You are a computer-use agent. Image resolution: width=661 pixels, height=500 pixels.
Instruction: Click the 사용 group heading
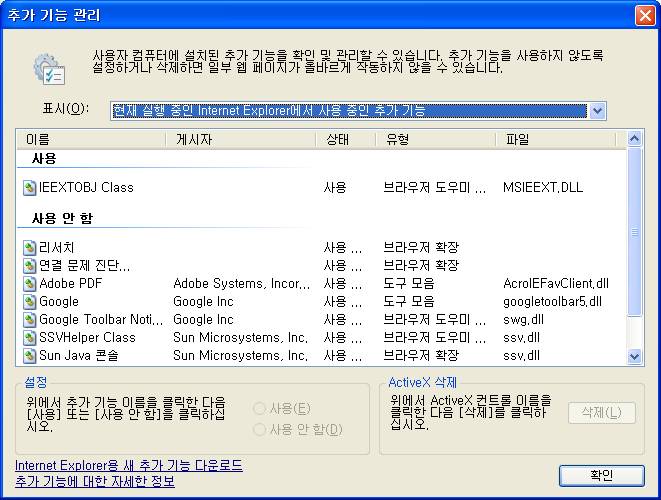click(44, 159)
